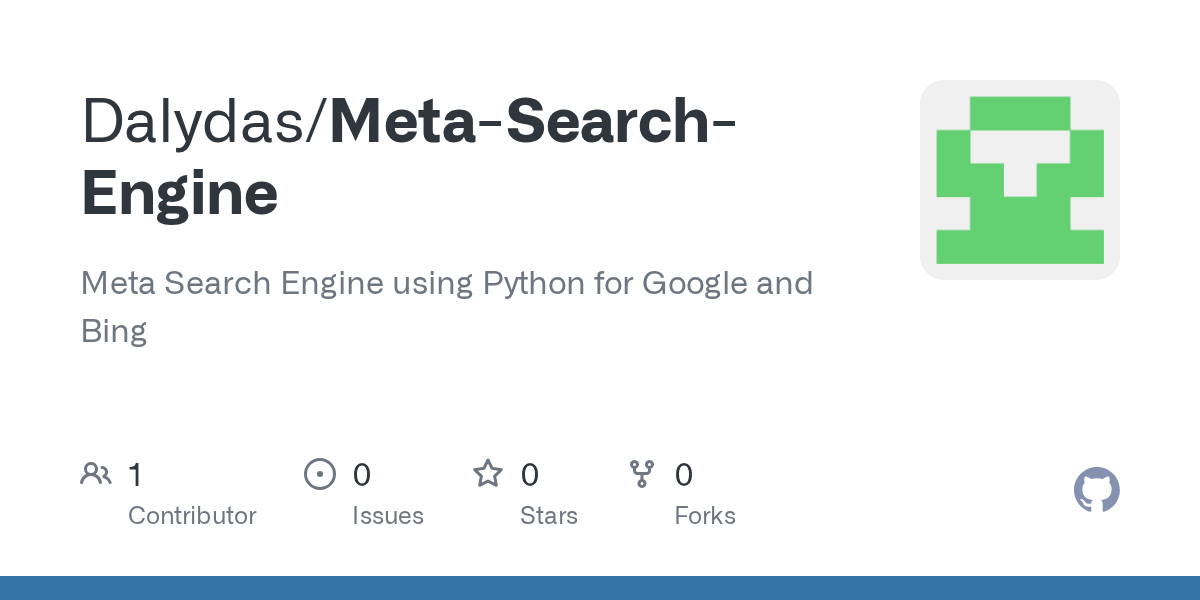Open the "Issues" label

[x=387, y=516]
